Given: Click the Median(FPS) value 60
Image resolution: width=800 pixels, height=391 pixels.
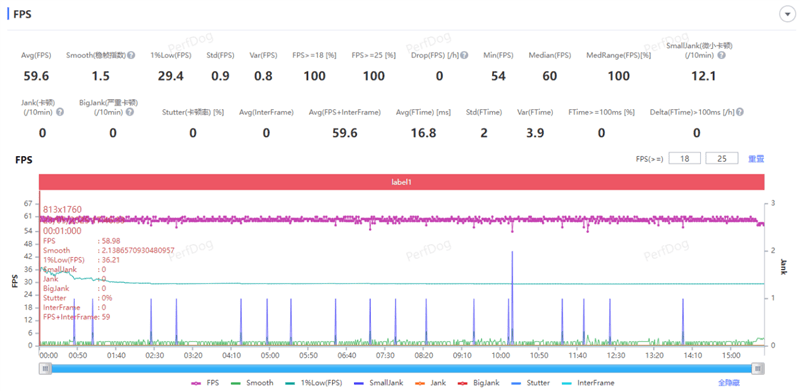Looking at the screenshot, I should point(549,77).
